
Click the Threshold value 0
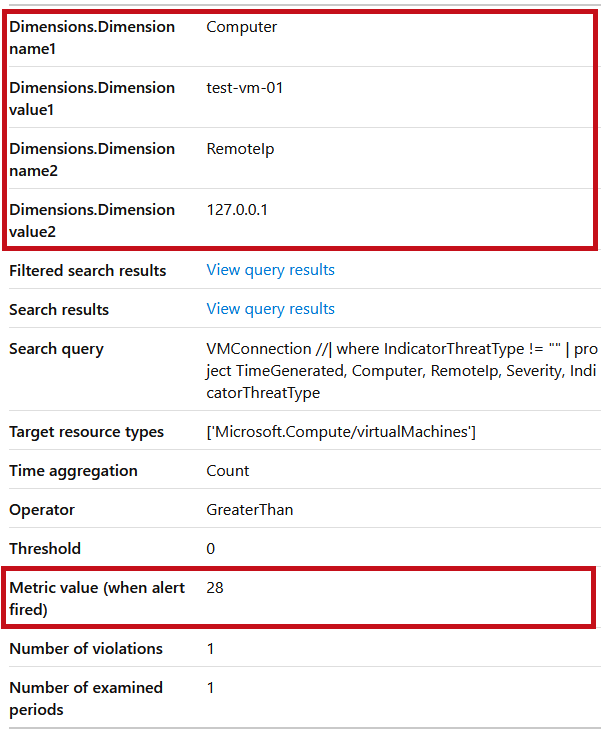(x=211, y=549)
